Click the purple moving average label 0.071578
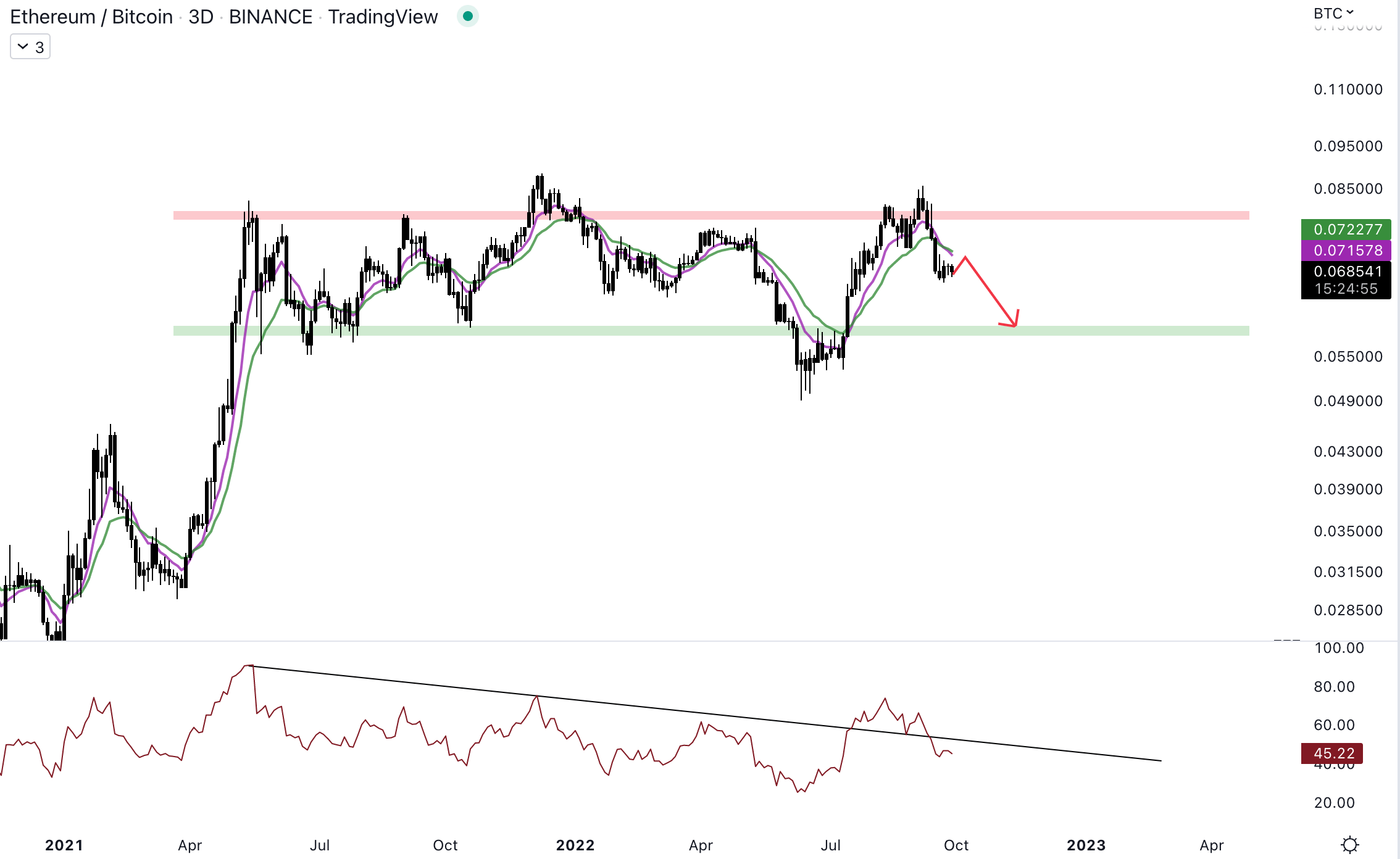This screenshot has height=859, width=1400. (1346, 251)
